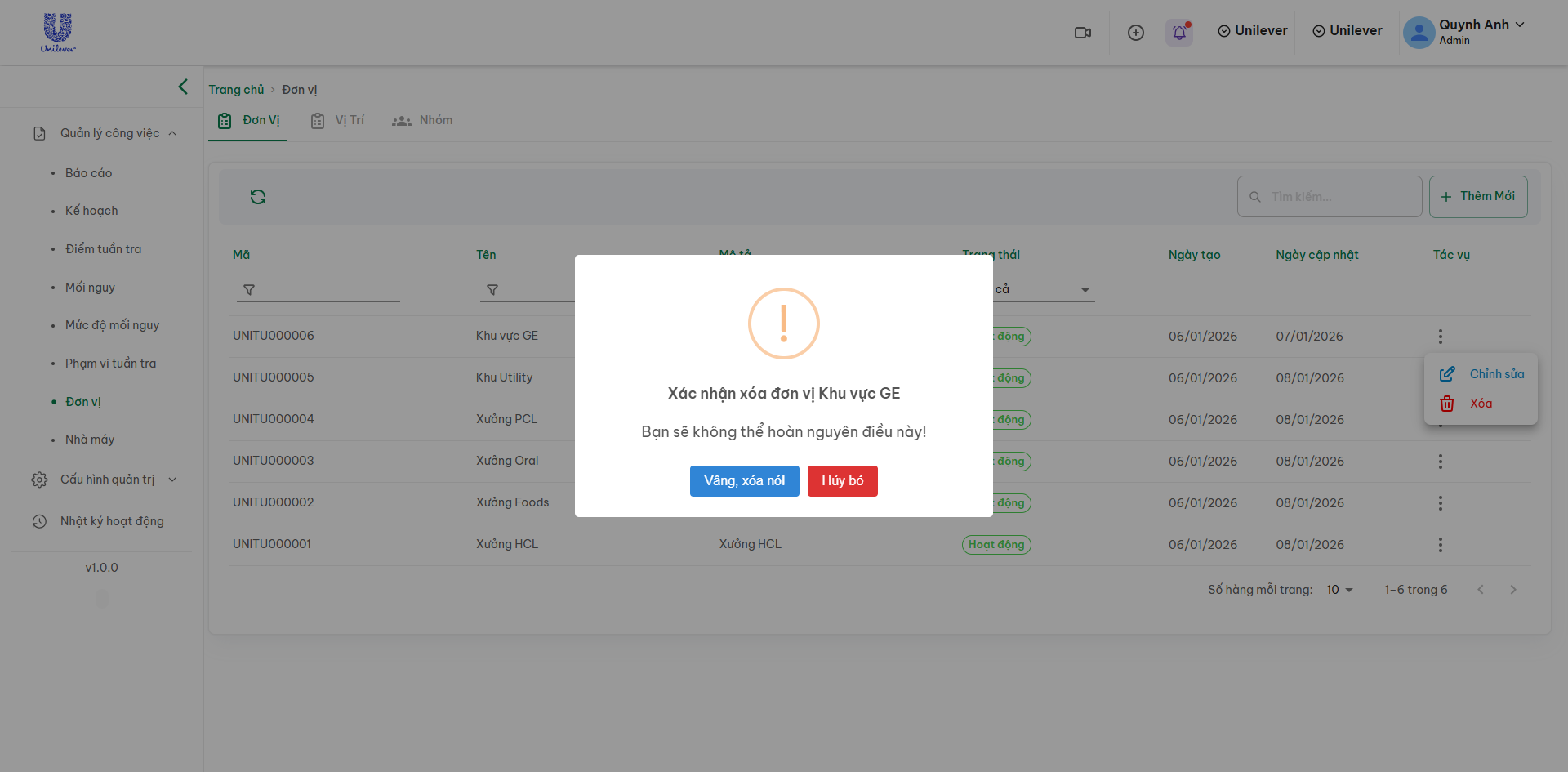Collapse sidebar with the left chevron icon

click(183, 87)
